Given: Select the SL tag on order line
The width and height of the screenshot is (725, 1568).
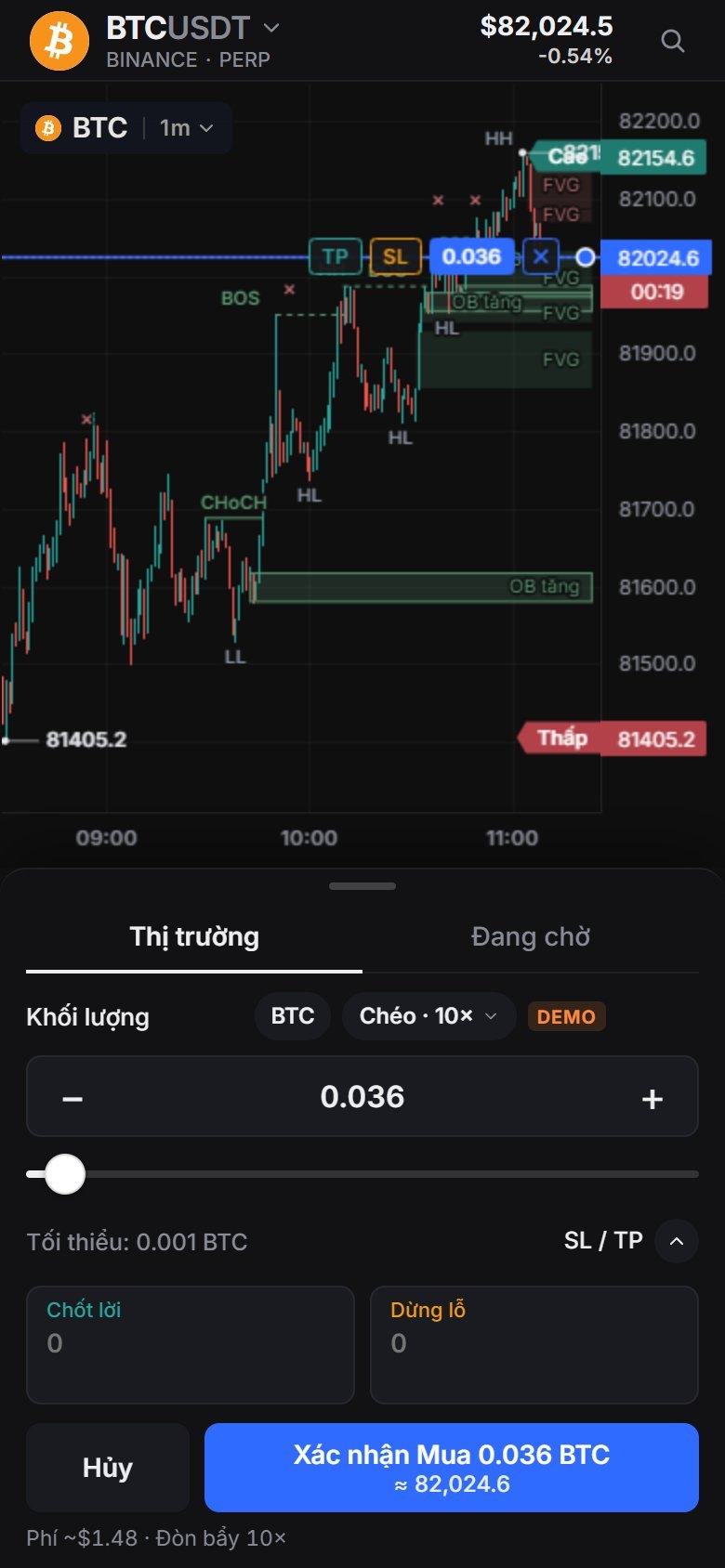Looking at the screenshot, I should [x=396, y=256].
